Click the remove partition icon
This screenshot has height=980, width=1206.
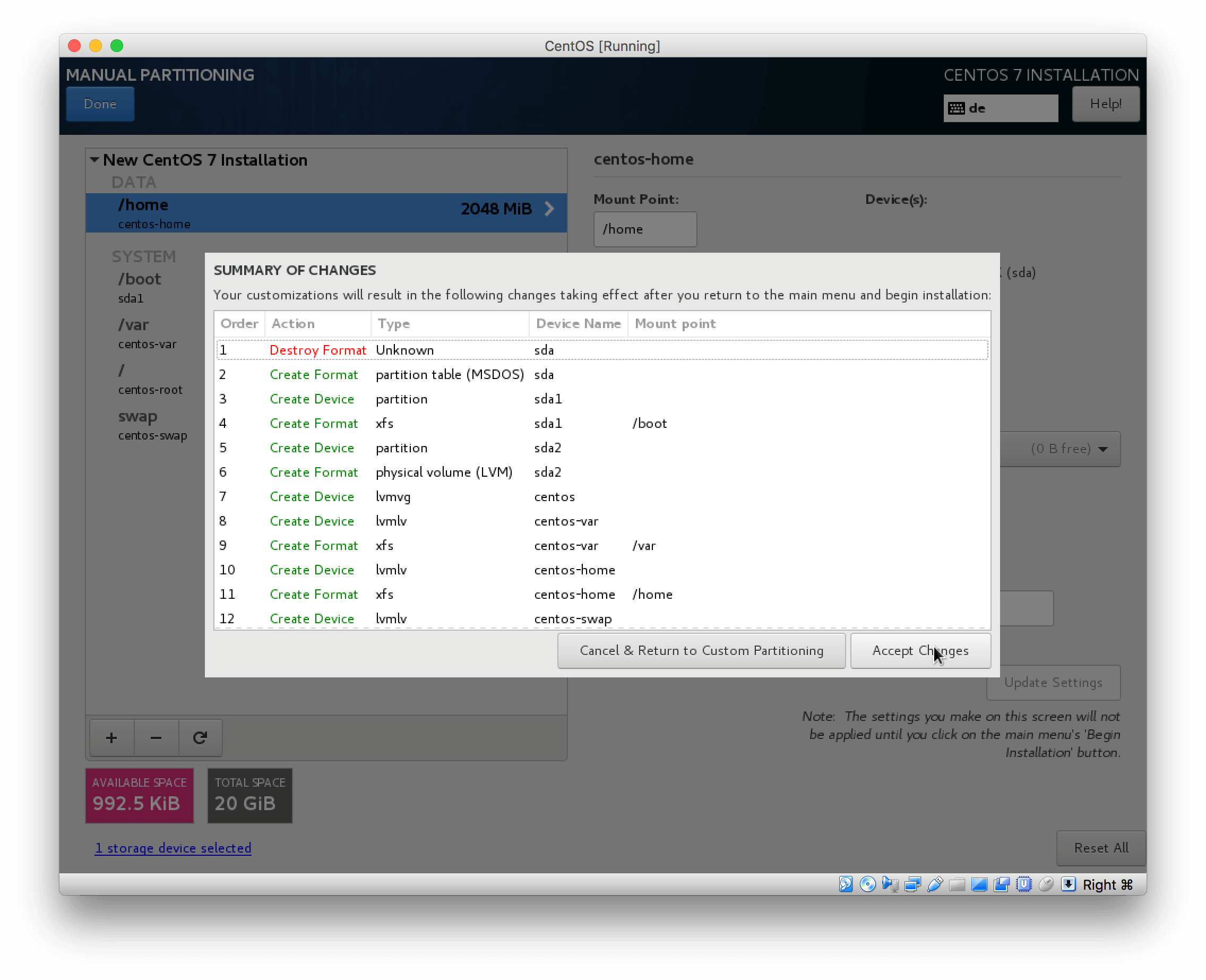click(x=156, y=738)
